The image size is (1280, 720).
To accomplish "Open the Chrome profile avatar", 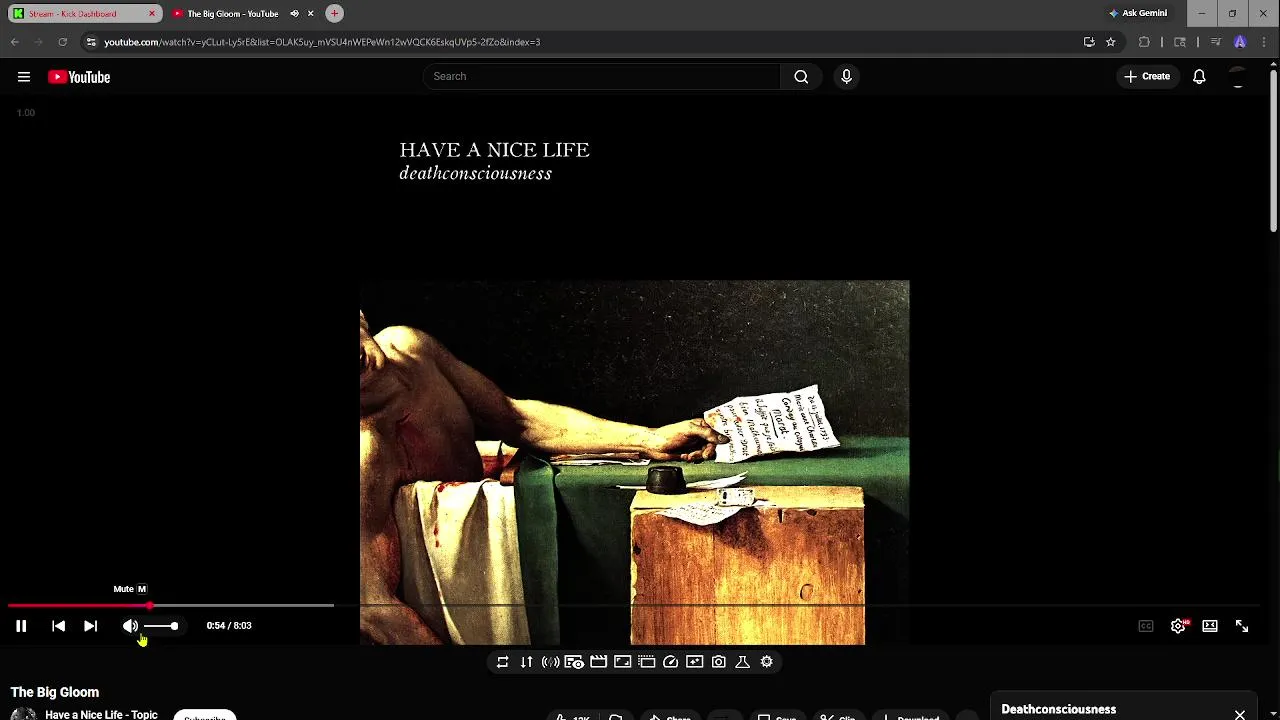I will point(1240,42).
